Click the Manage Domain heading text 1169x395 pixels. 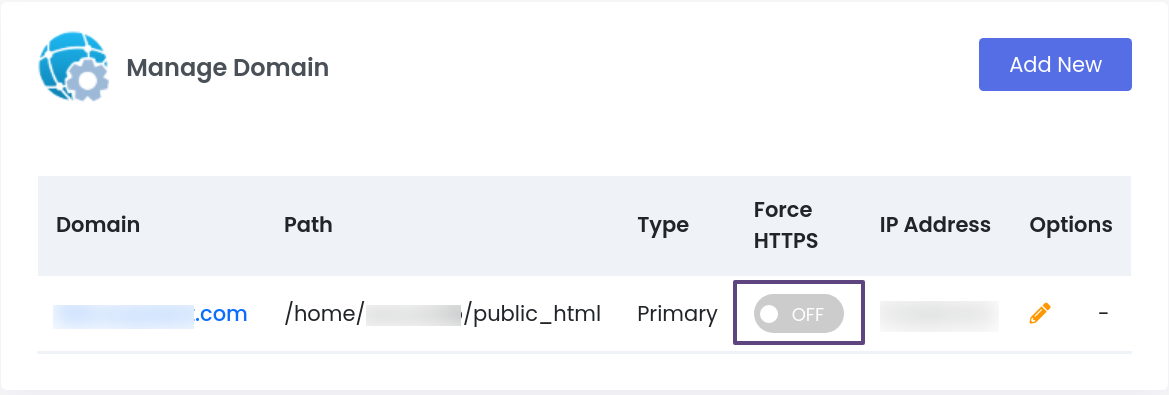[227, 68]
